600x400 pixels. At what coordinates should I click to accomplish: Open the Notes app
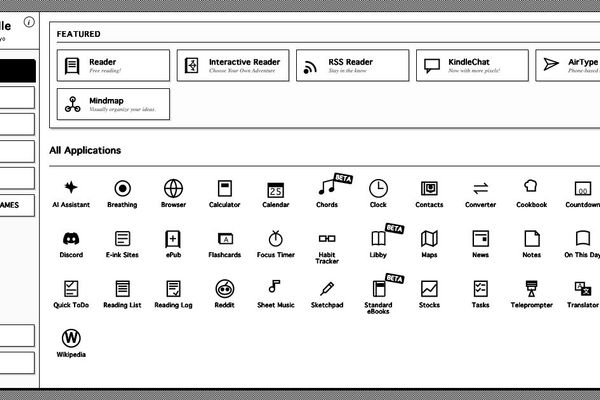(x=532, y=244)
